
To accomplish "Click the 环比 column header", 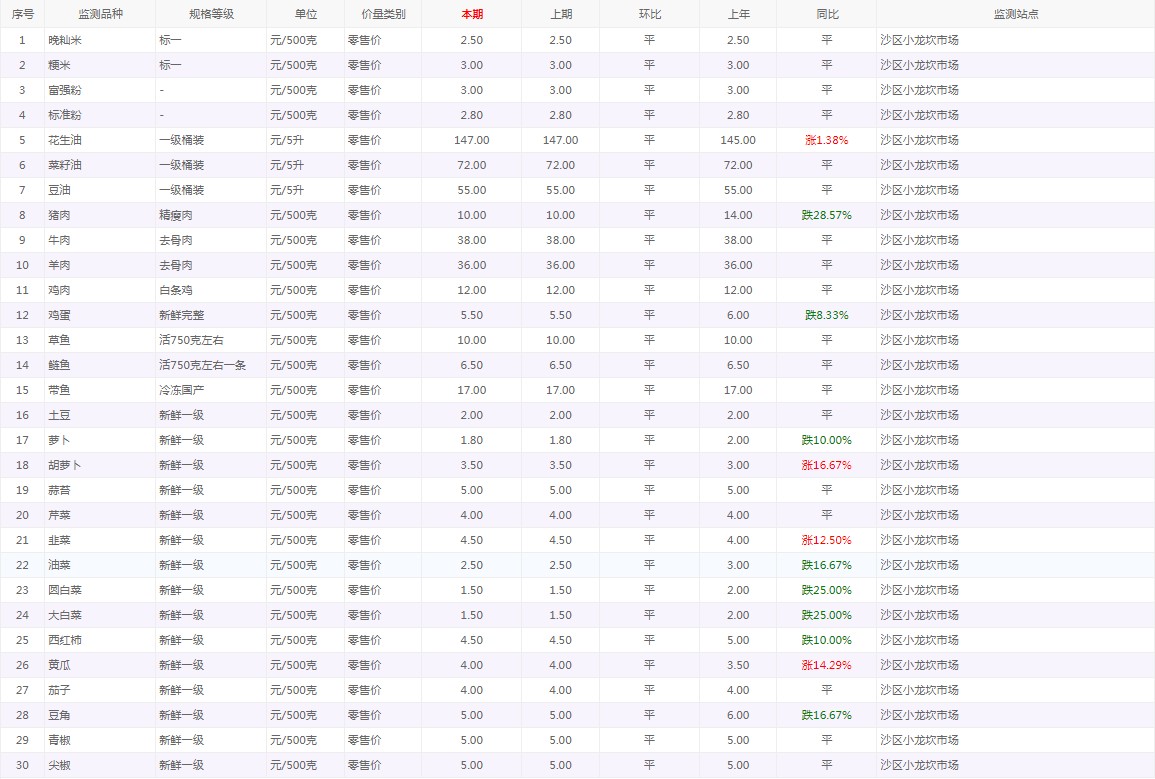I will tap(649, 14).
